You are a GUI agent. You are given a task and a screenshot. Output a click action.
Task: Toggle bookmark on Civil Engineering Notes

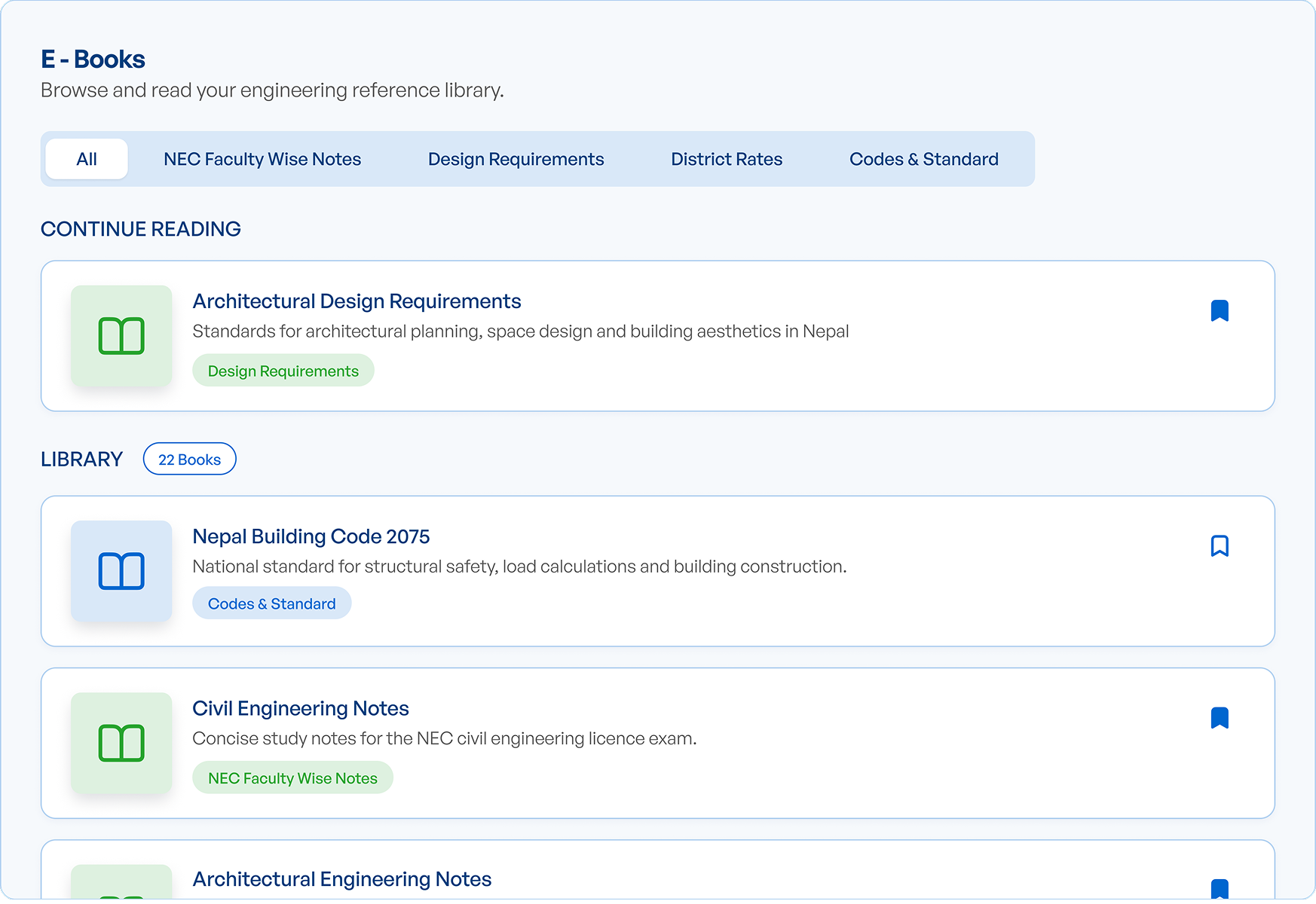pos(1220,718)
